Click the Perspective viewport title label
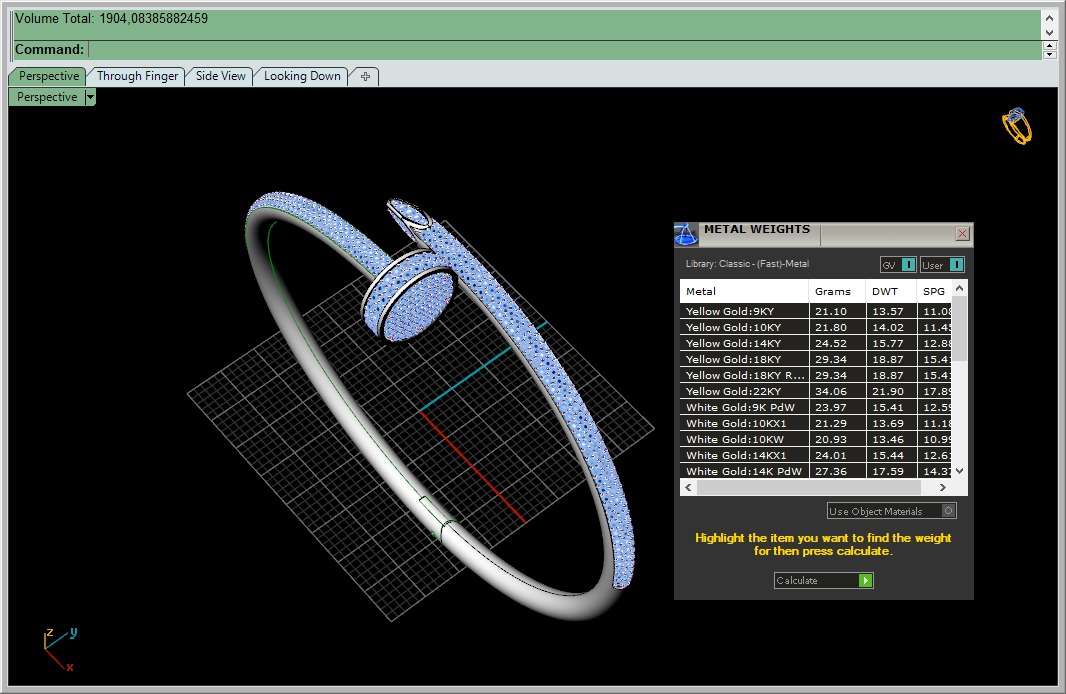 click(47, 97)
